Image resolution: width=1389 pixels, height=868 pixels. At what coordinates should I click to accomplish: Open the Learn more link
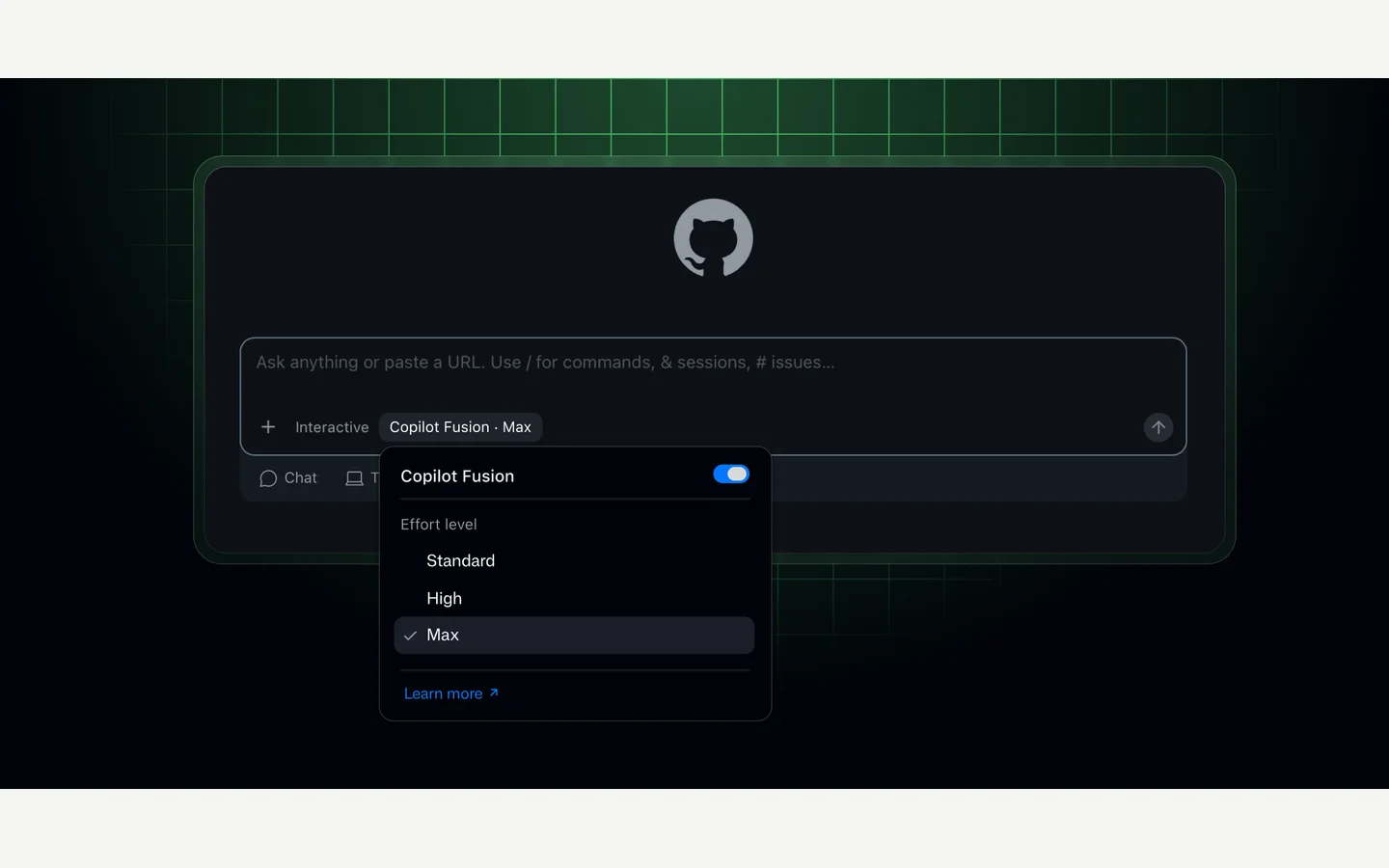tap(451, 693)
